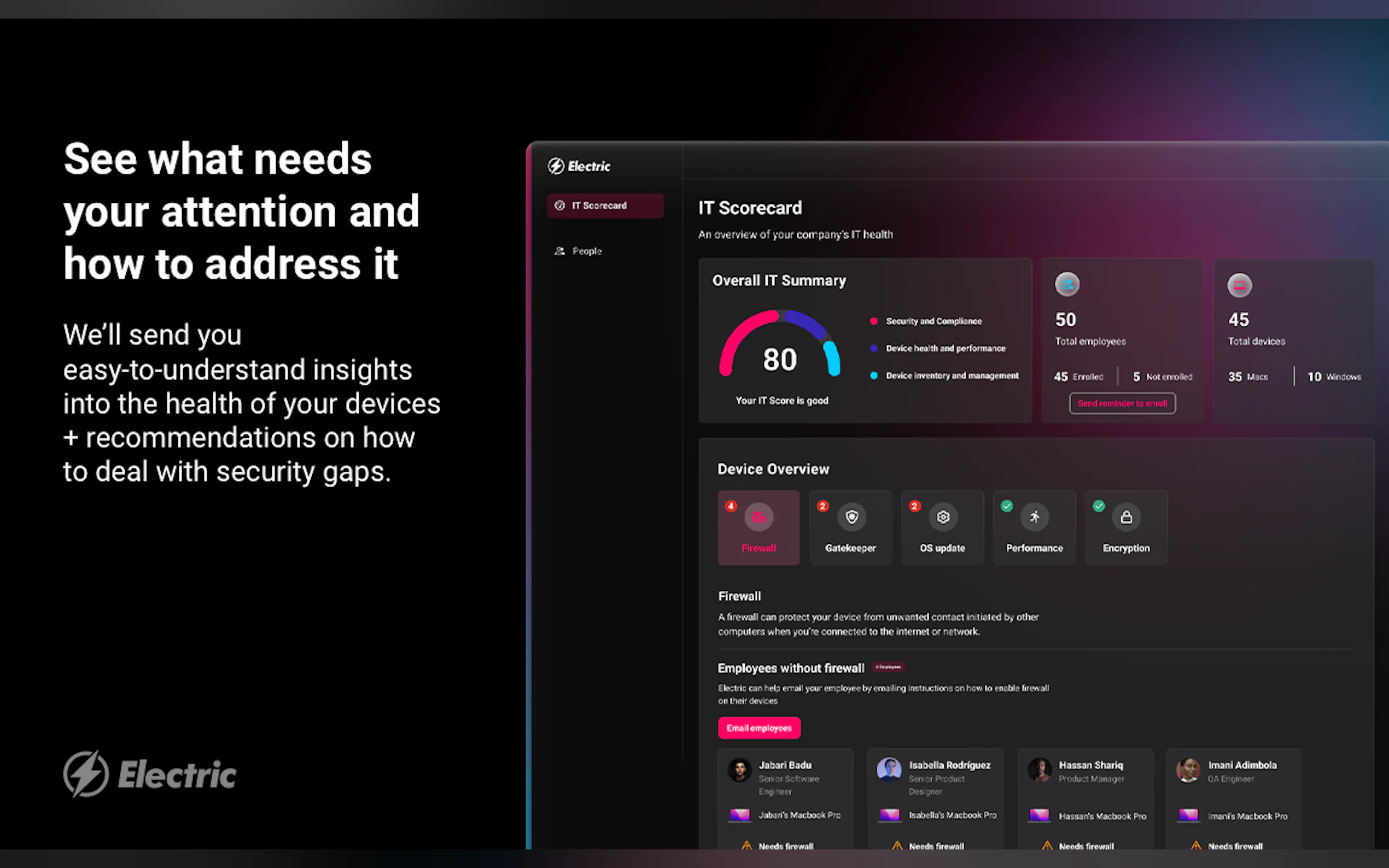Viewport: 1389px width, 868px height.
Task: Click Security and Compliance legend dot
Action: coord(873,321)
